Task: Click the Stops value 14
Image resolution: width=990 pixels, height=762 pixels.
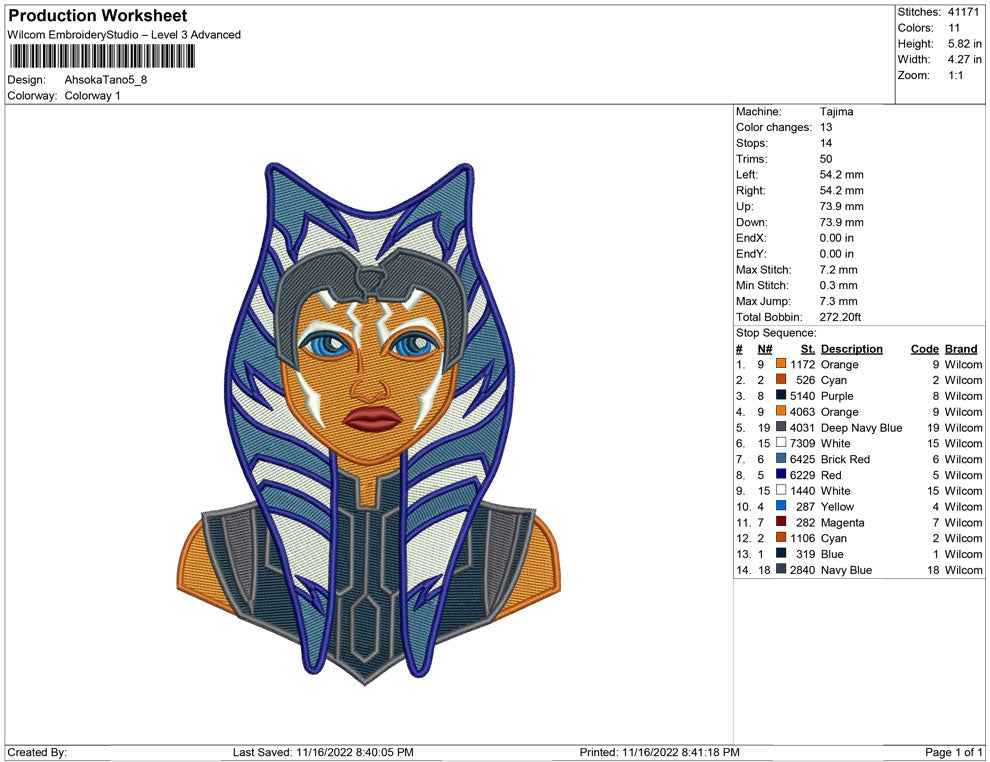Action: click(x=826, y=143)
